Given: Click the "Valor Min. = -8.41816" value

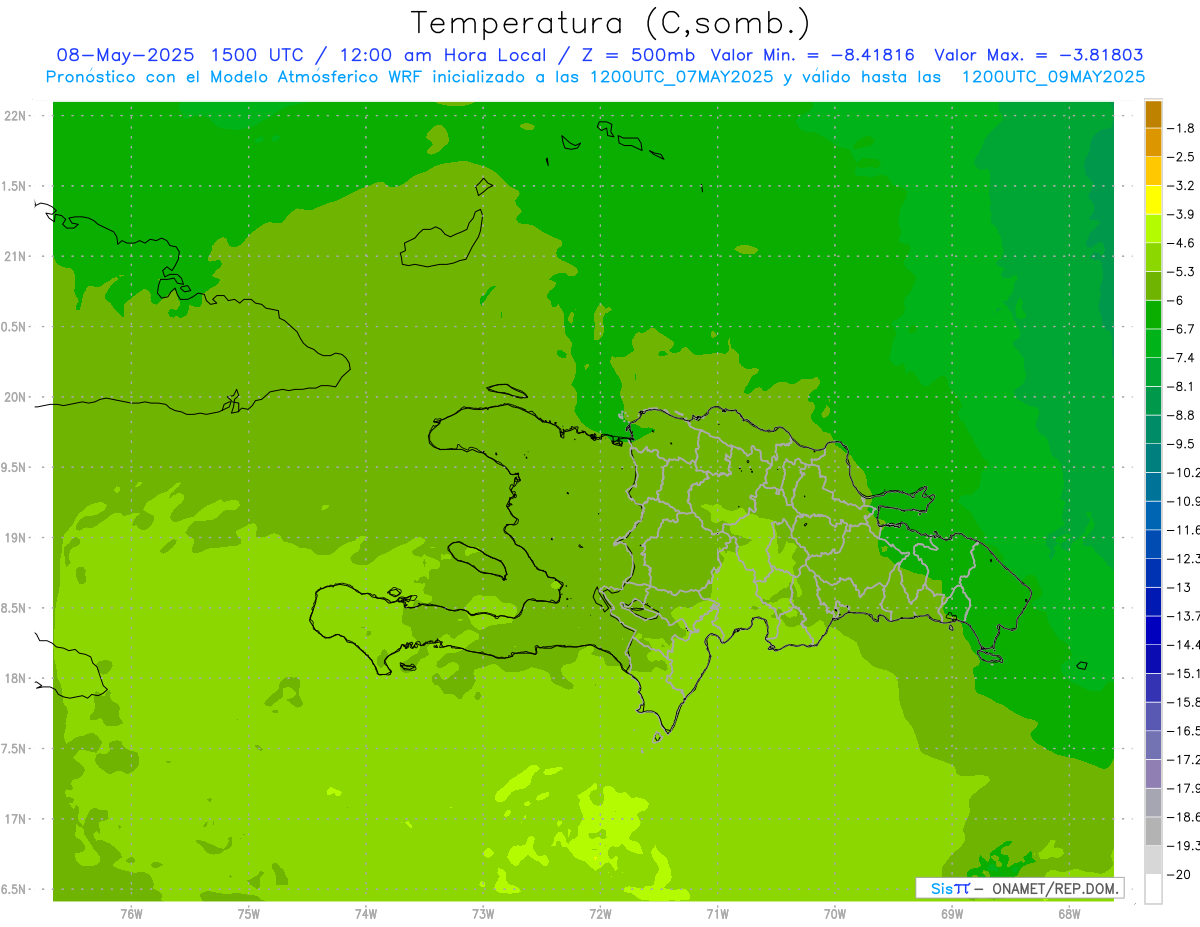Looking at the screenshot, I should (812, 55).
